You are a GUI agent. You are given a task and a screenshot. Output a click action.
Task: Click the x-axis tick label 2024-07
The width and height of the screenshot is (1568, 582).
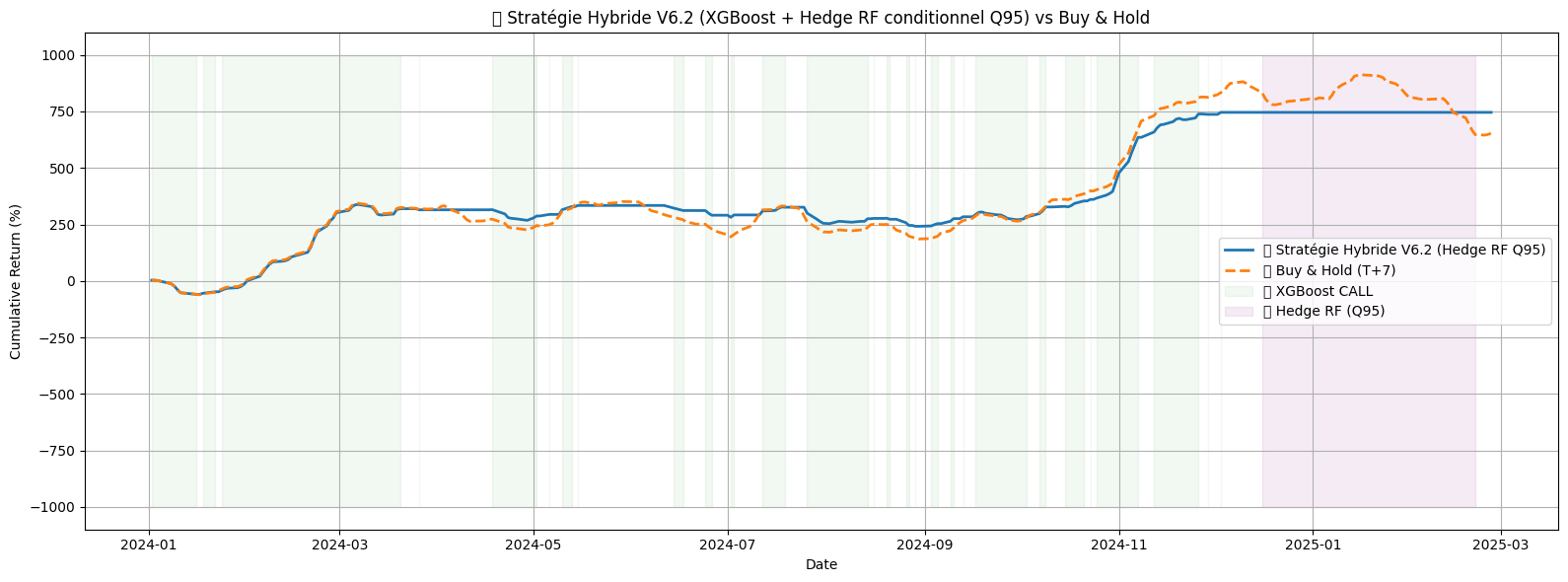tap(728, 546)
